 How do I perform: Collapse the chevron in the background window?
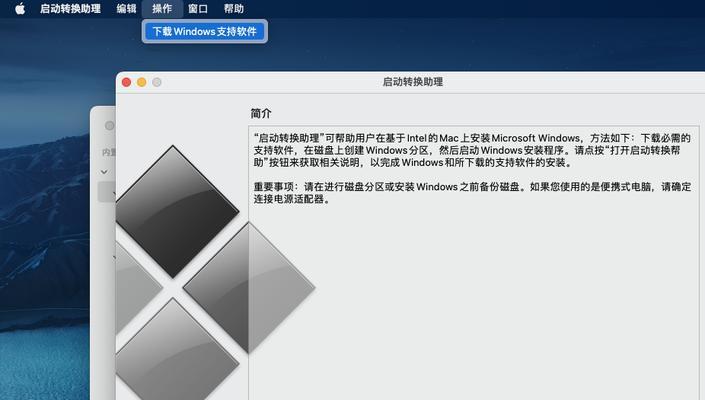click(x=104, y=172)
